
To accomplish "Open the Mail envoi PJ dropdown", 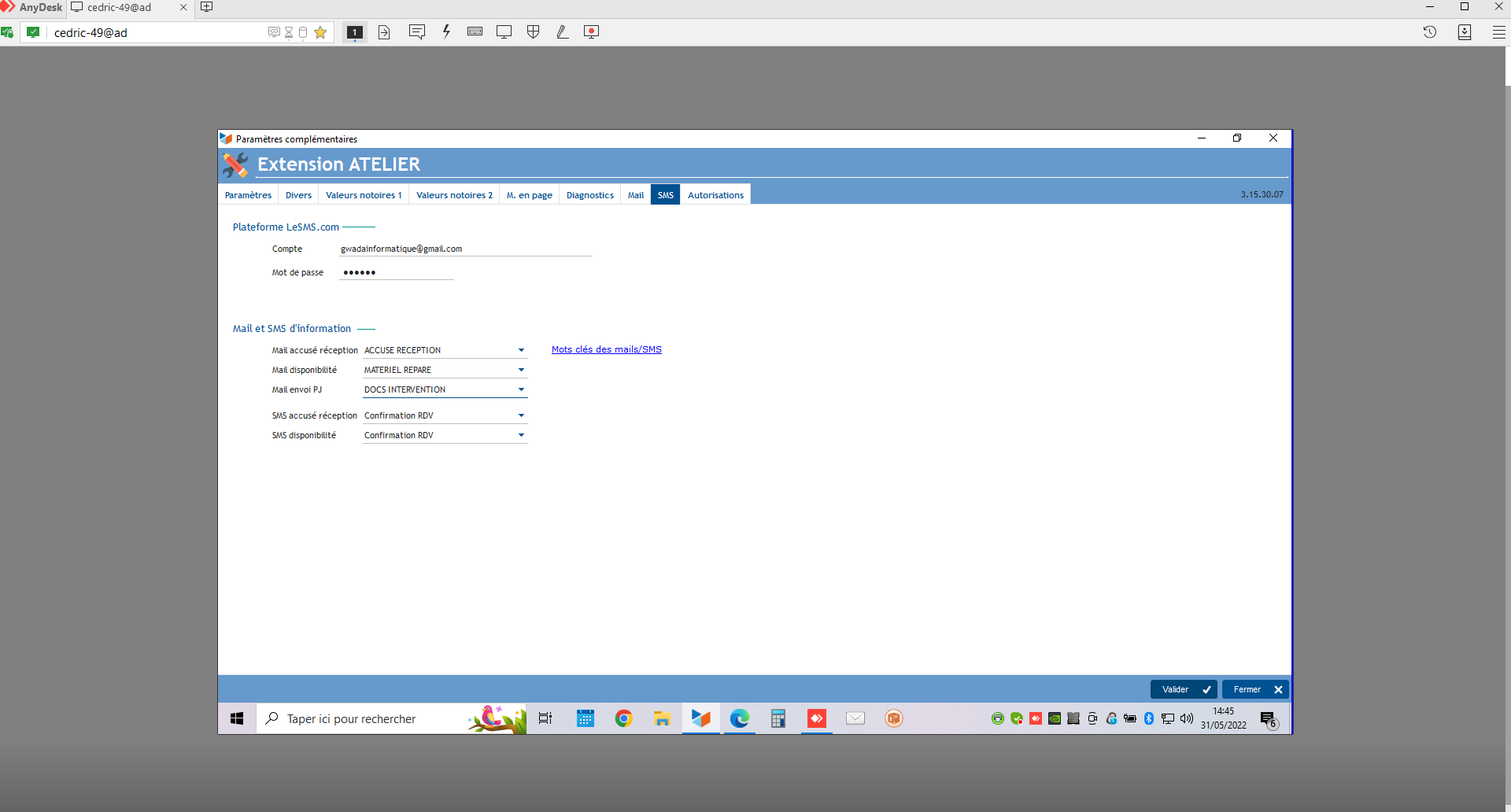I will (x=520, y=389).
